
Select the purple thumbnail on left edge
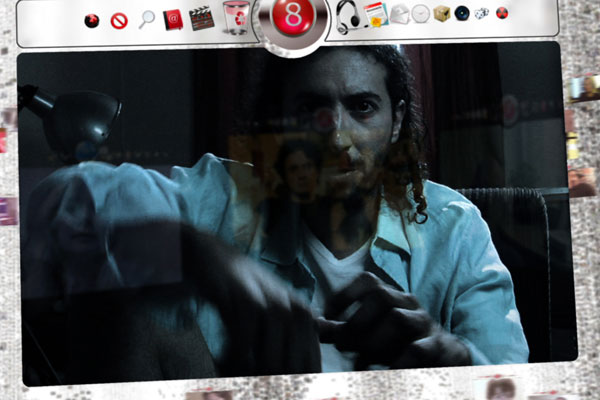(x=8, y=210)
